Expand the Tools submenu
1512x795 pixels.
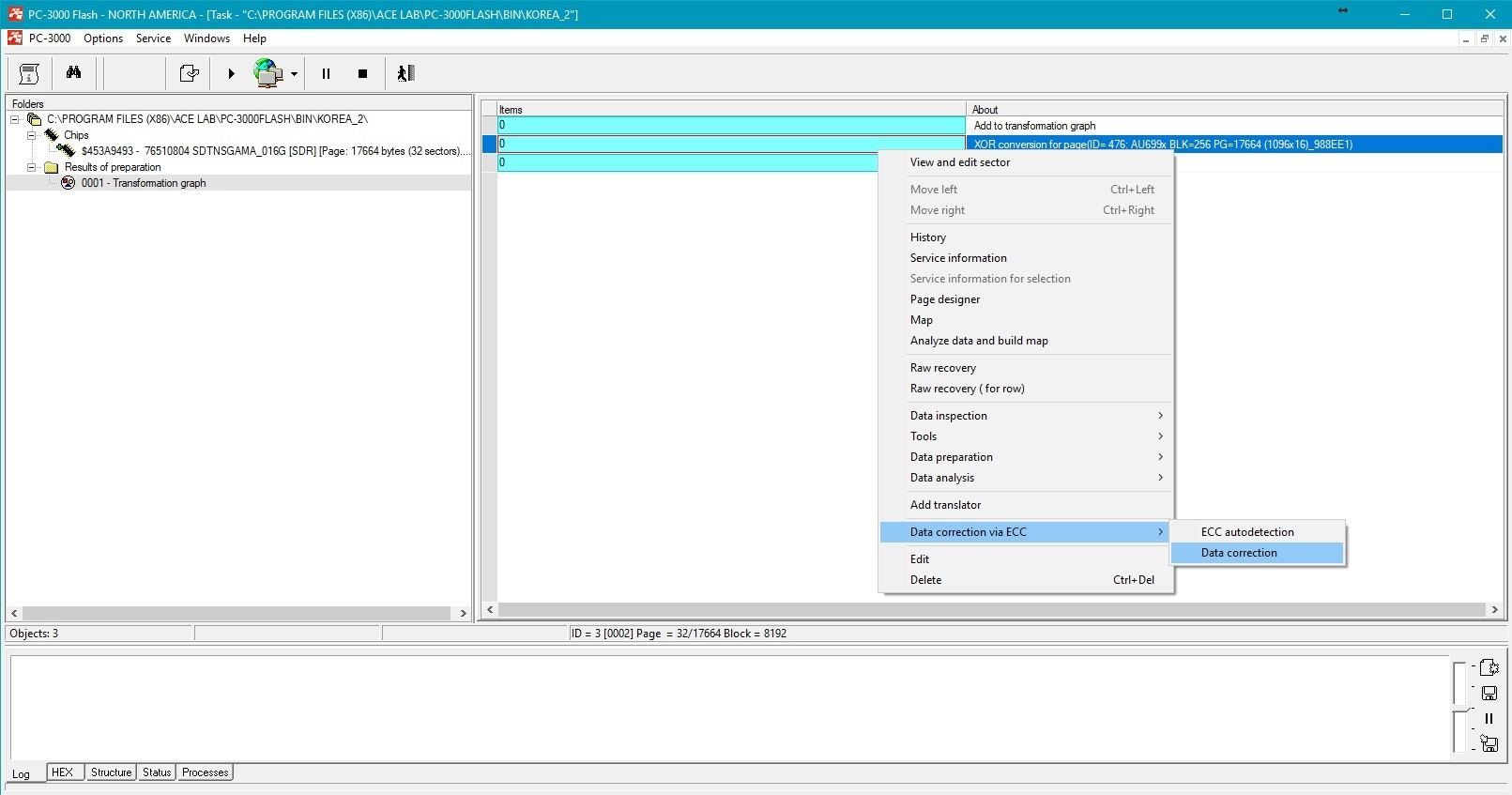click(x=1026, y=436)
